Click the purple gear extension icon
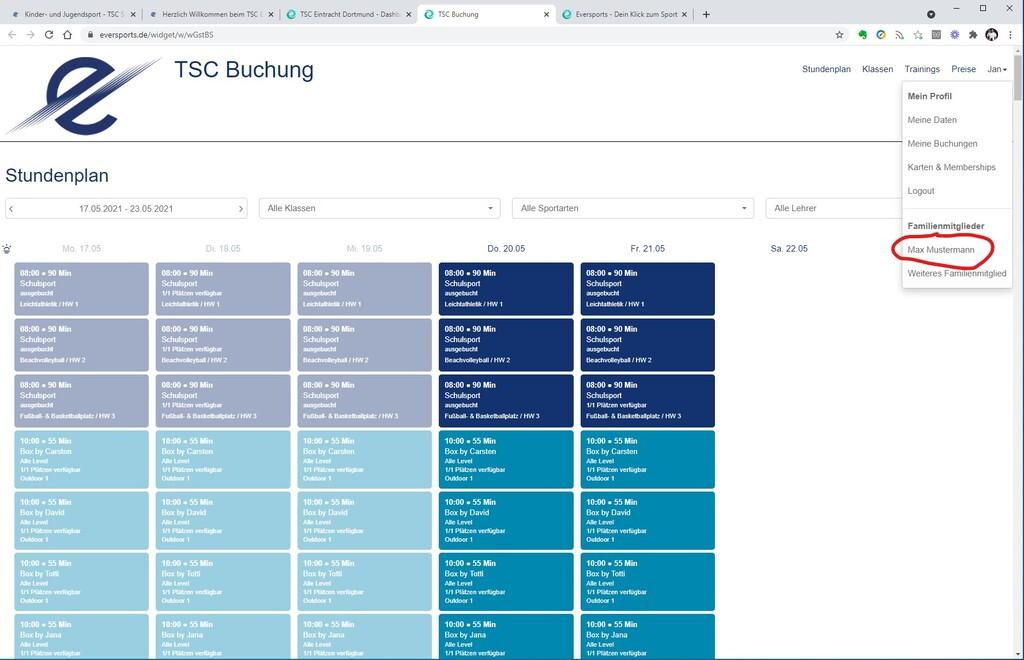Screen dimensions: 1024x660 (955, 35)
